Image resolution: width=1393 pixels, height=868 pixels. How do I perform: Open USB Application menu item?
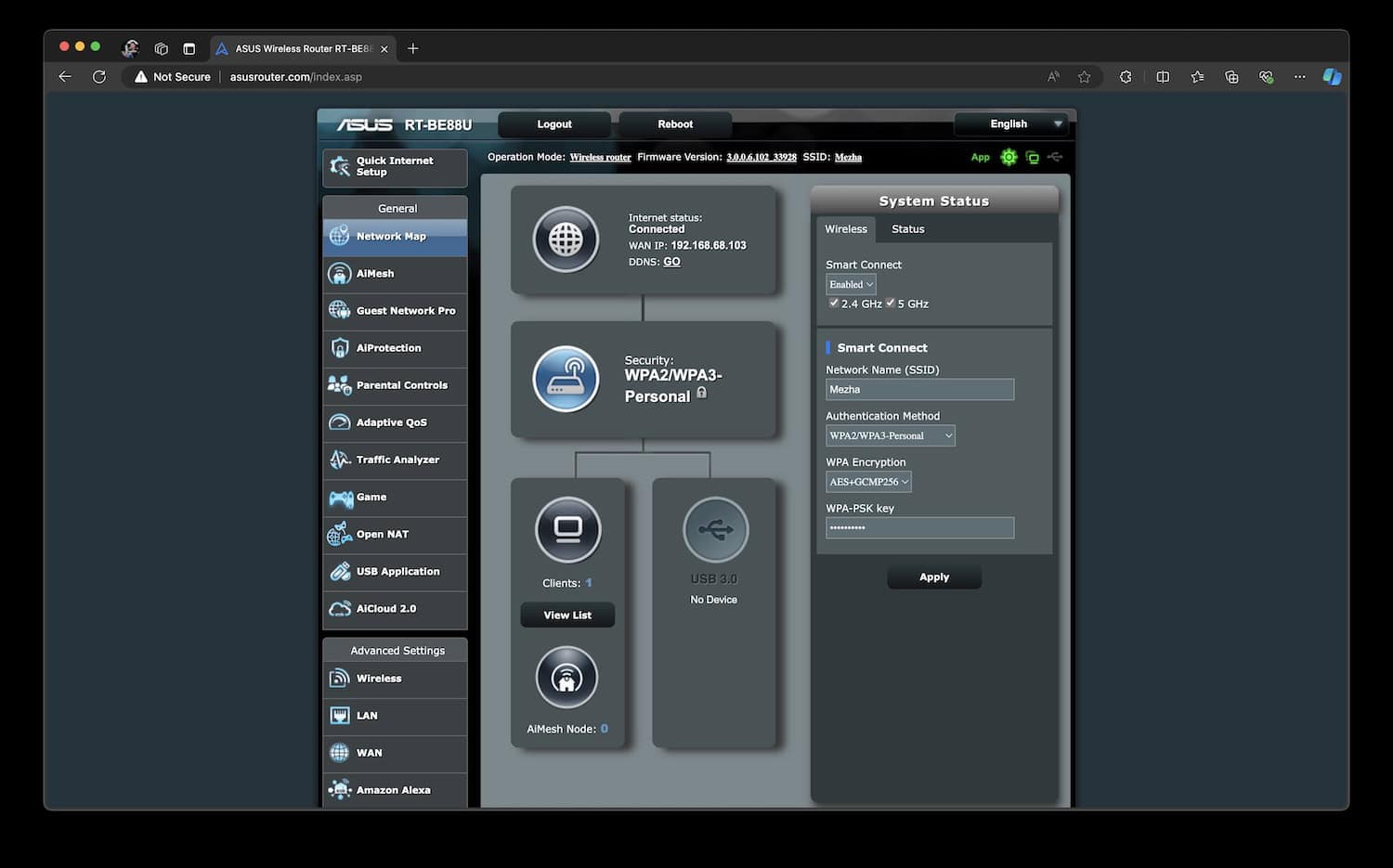(395, 572)
